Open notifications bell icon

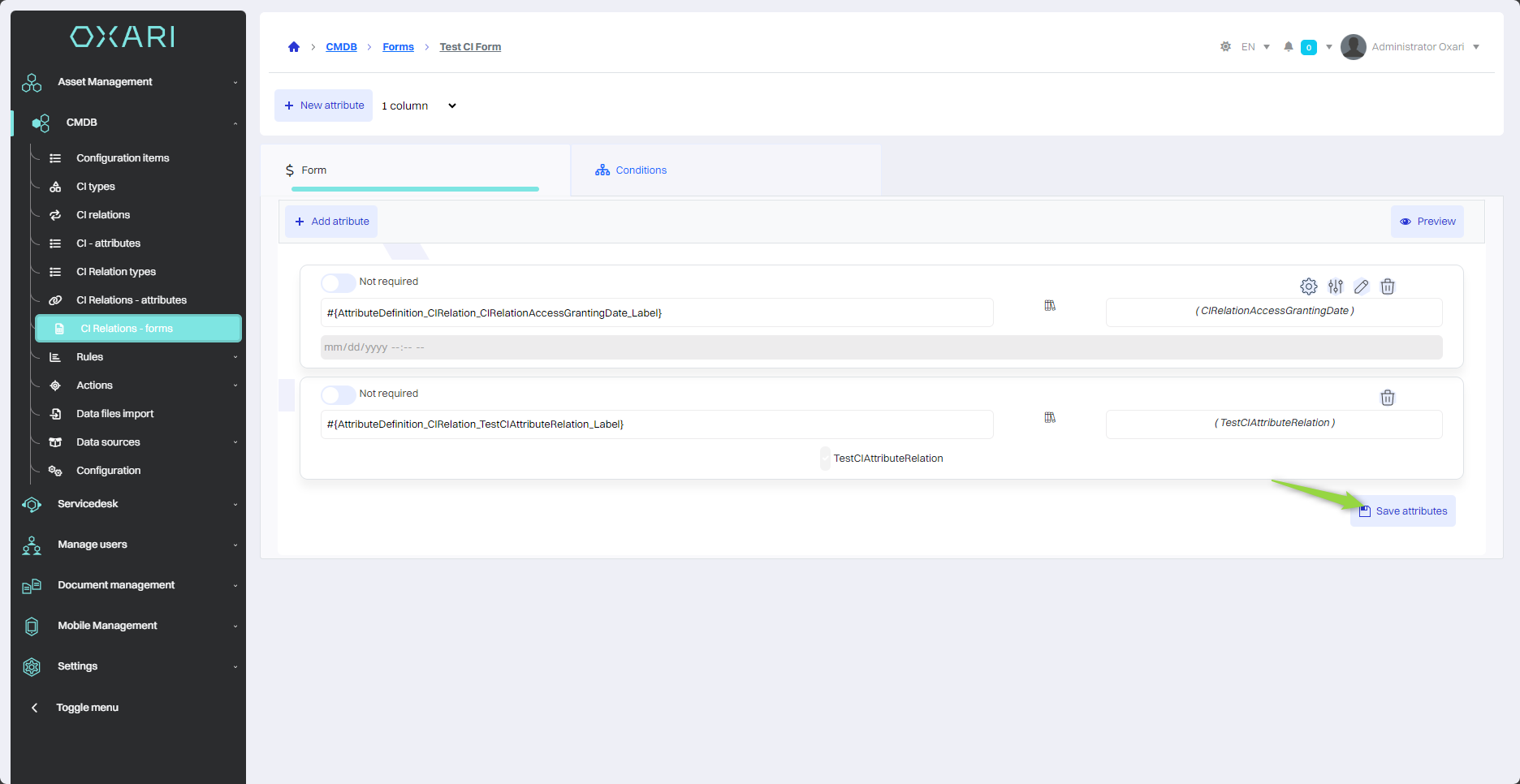tap(1288, 47)
